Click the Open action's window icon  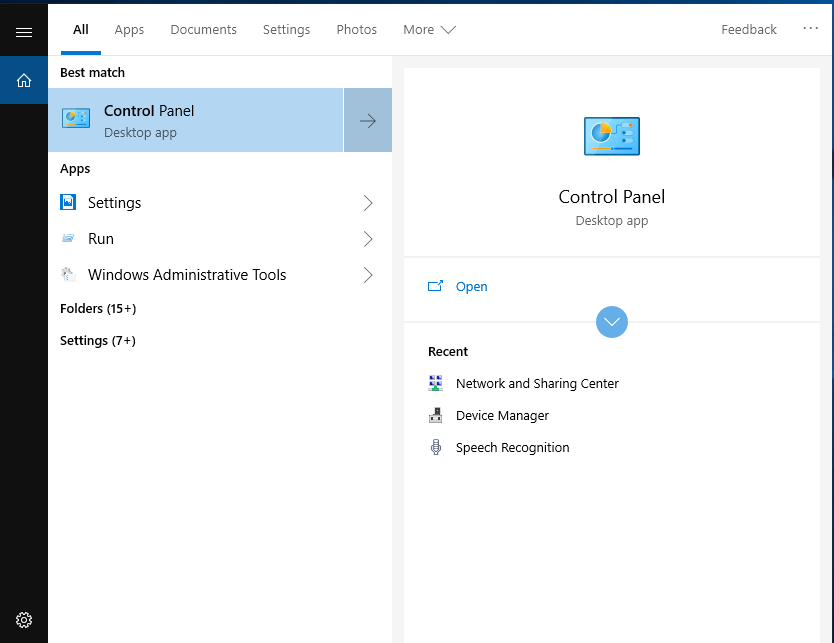point(436,286)
